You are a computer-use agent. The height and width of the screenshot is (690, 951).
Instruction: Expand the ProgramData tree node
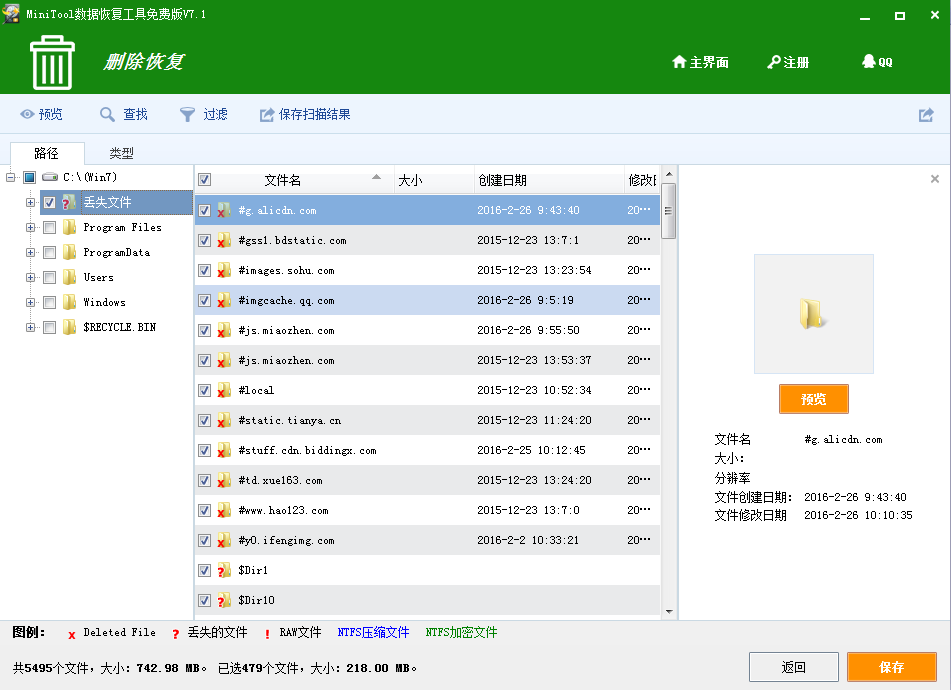(x=30, y=252)
